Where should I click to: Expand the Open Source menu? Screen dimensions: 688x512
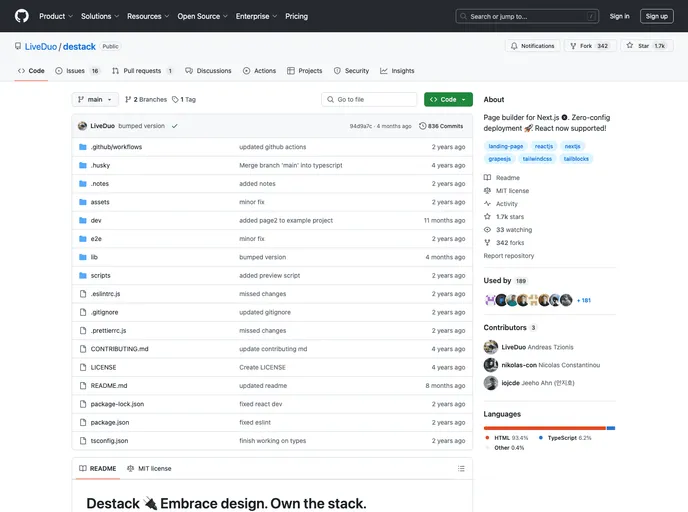tap(202, 16)
